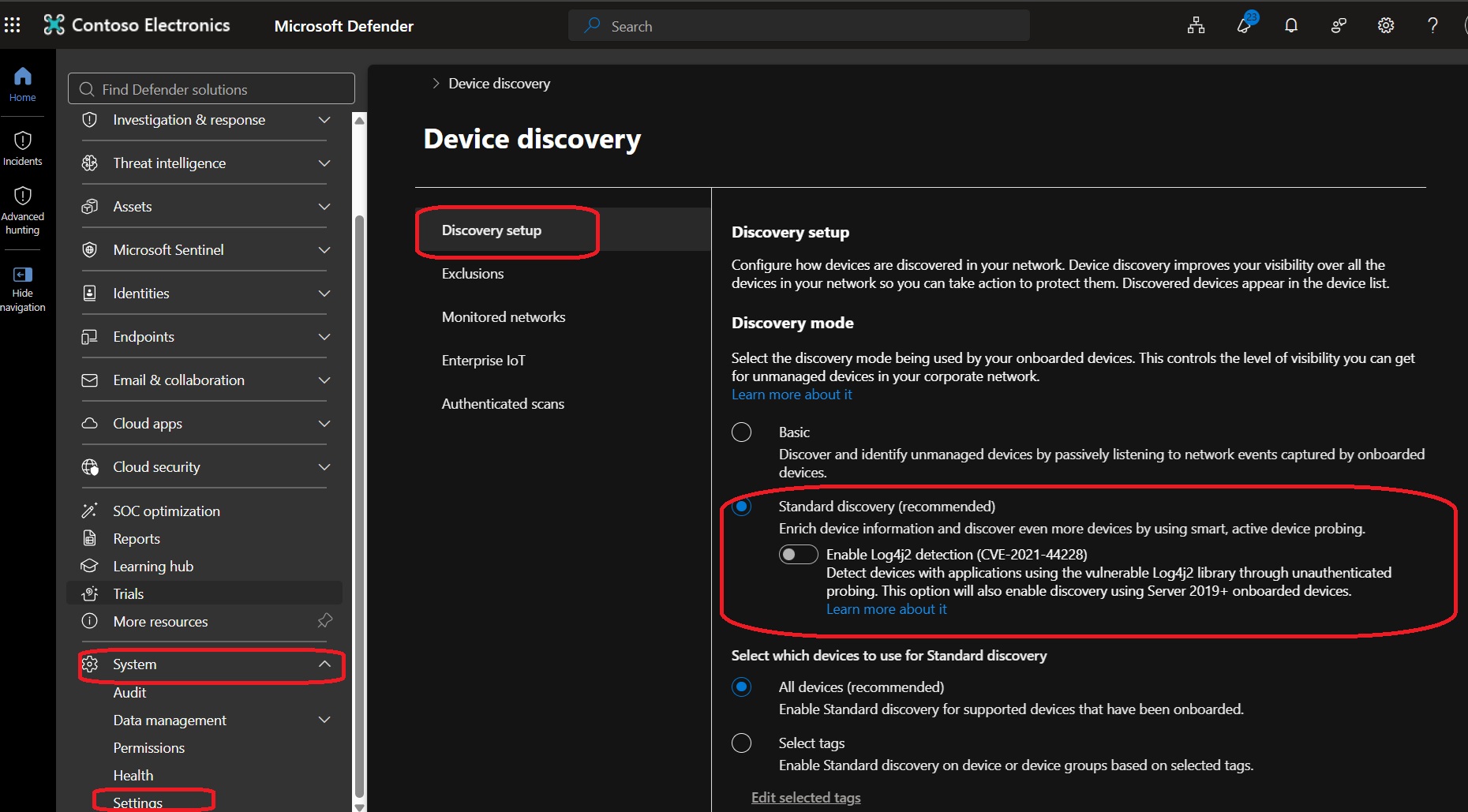Click the Hide navigation icon
The width and height of the screenshot is (1468, 812).
pos(23,275)
